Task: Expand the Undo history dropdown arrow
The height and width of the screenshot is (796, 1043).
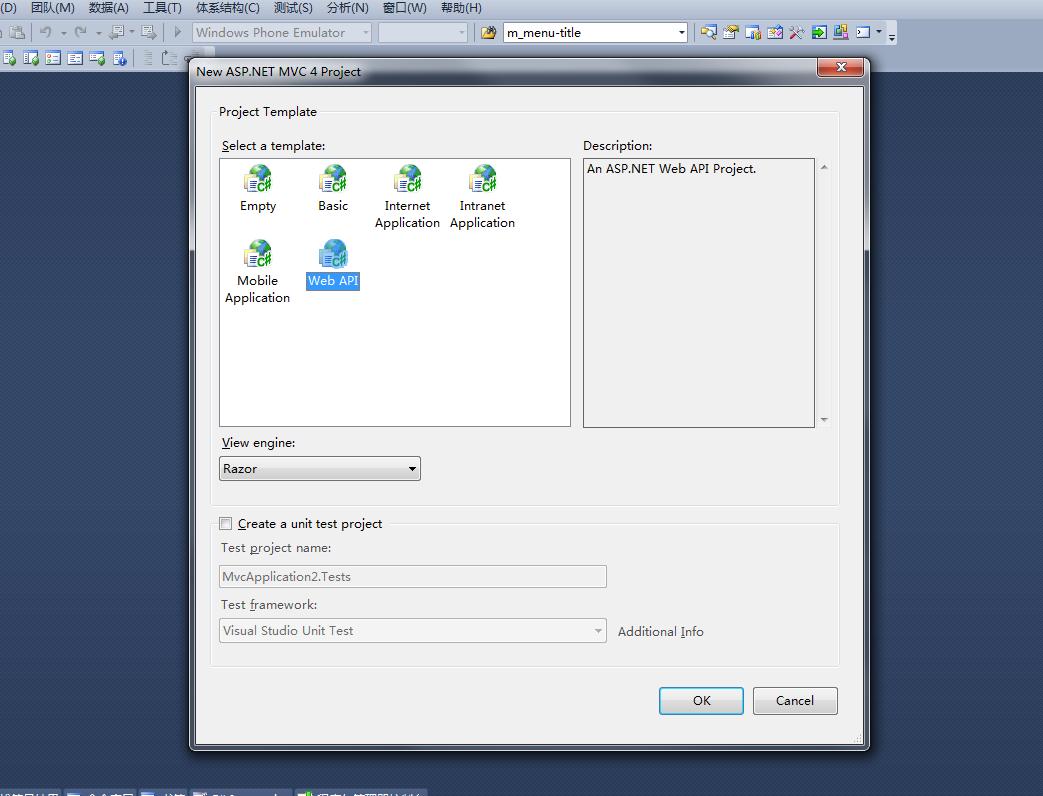Action: [x=63, y=33]
